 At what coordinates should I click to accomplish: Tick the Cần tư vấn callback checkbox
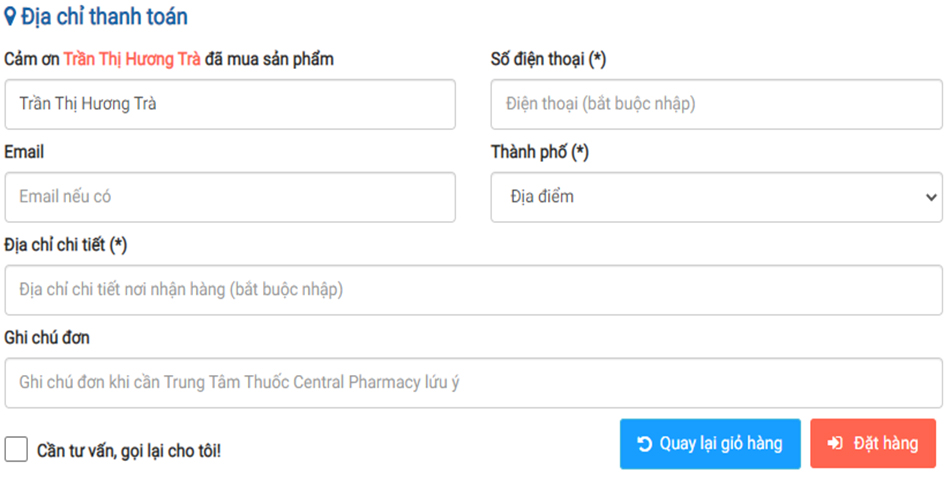click(x=16, y=450)
